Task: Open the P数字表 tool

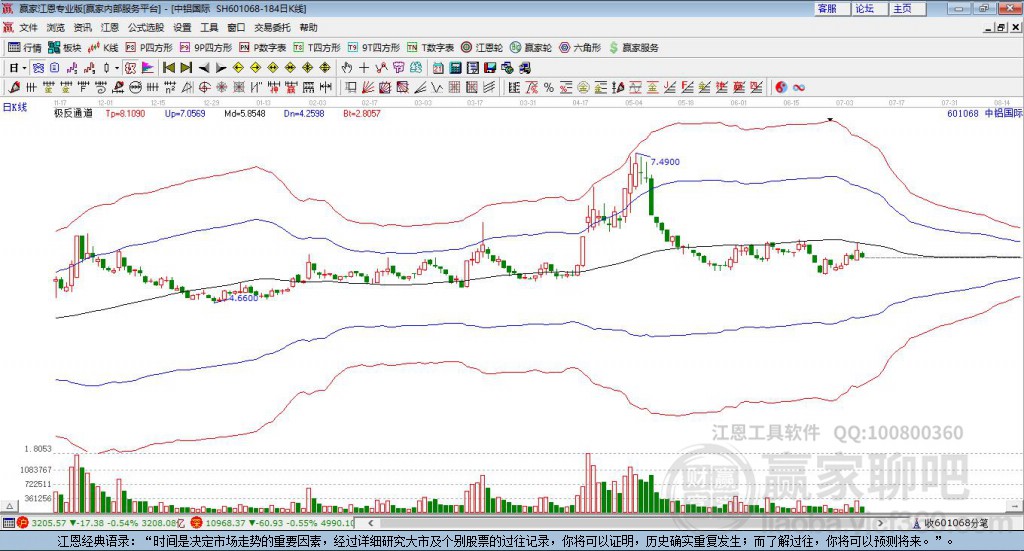Action: [263, 48]
